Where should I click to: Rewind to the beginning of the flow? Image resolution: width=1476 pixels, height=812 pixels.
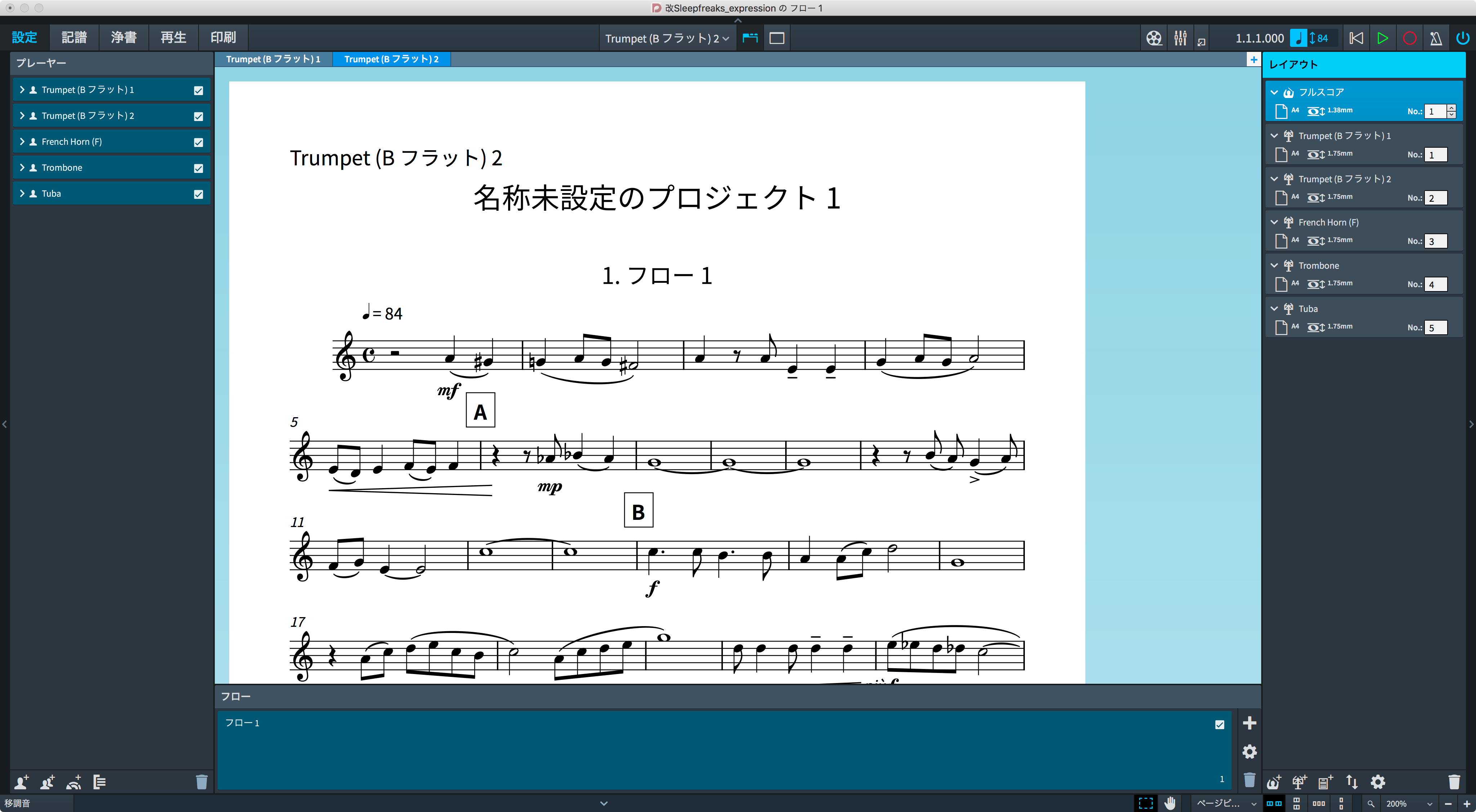pos(1356,39)
